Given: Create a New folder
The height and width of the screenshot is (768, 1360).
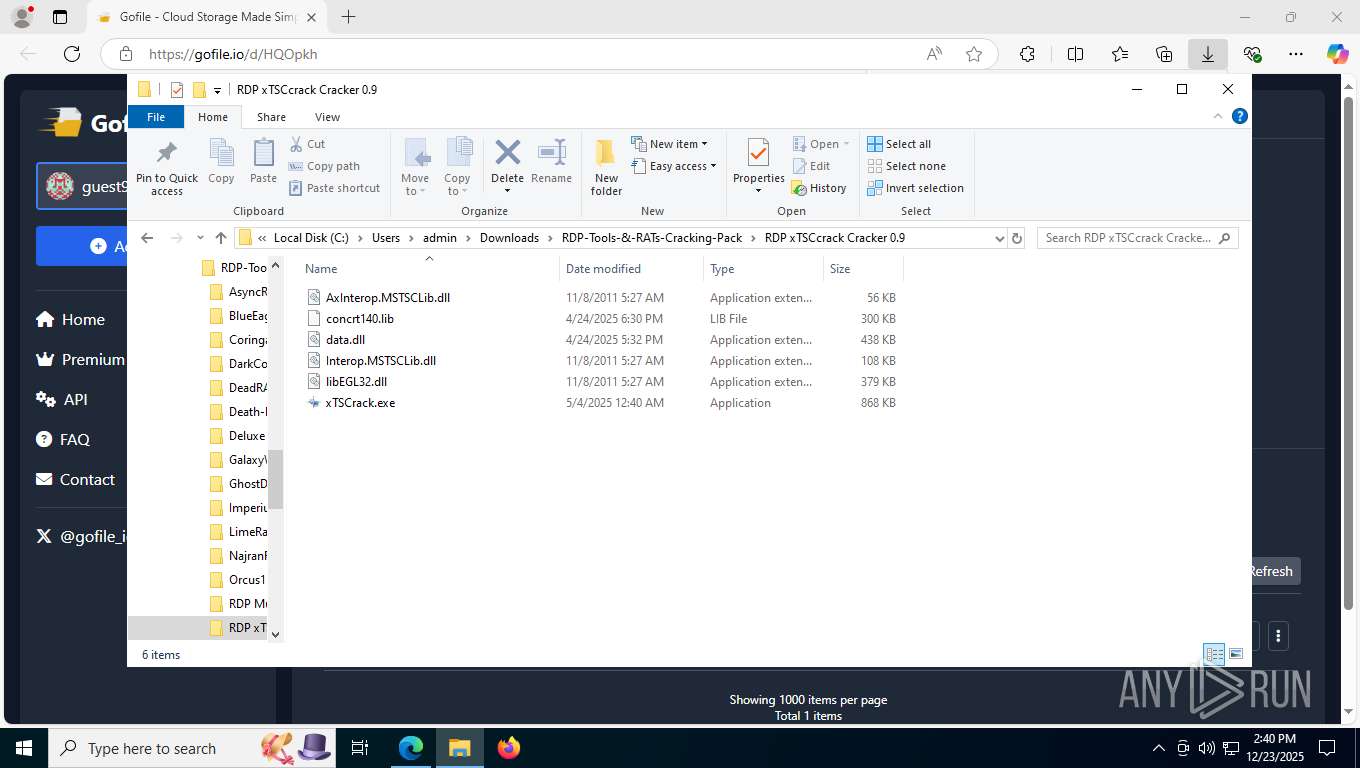Looking at the screenshot, I should [x=606, y=167].
